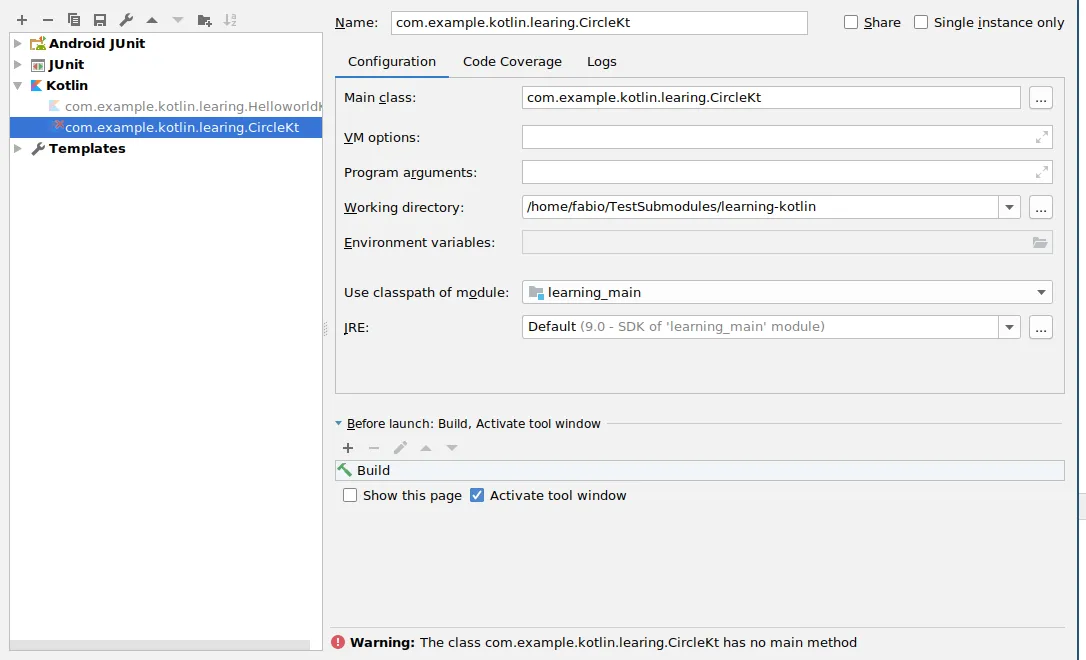Add a Before launch task

click(348, 448)
